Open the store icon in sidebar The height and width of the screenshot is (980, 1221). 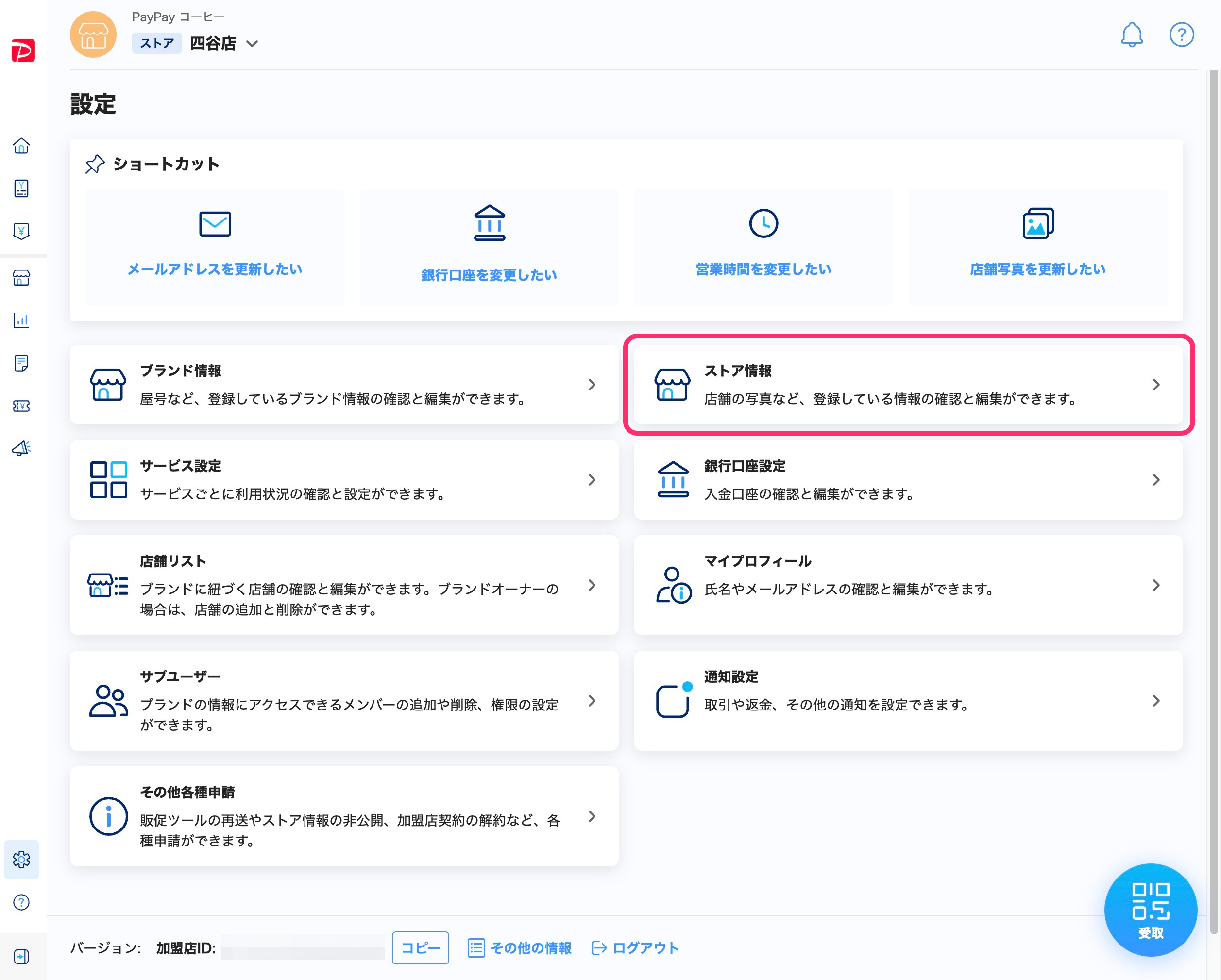21,278
